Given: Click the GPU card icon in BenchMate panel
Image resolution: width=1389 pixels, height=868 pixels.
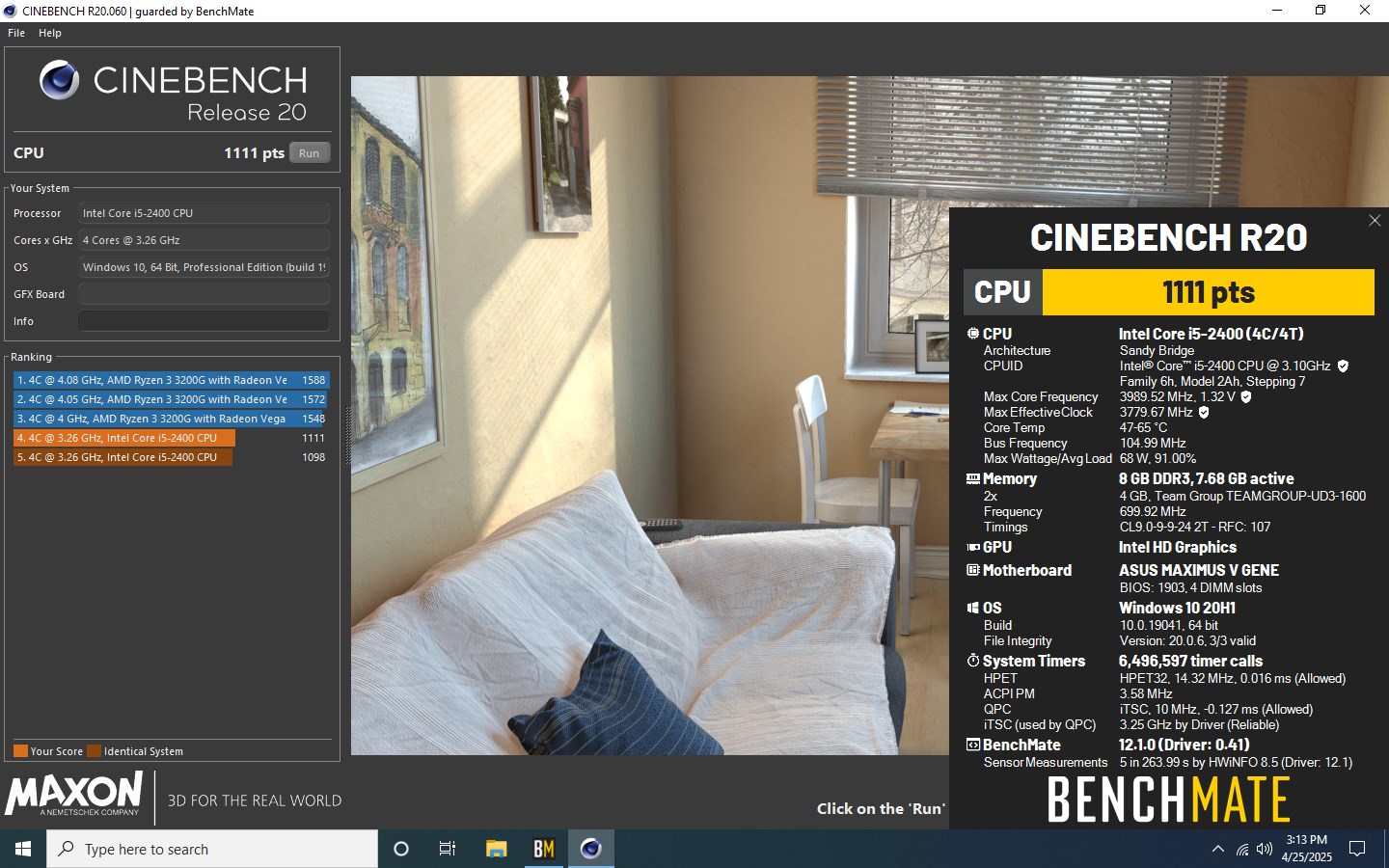Looking at the screenshot, I should point(972,547).
